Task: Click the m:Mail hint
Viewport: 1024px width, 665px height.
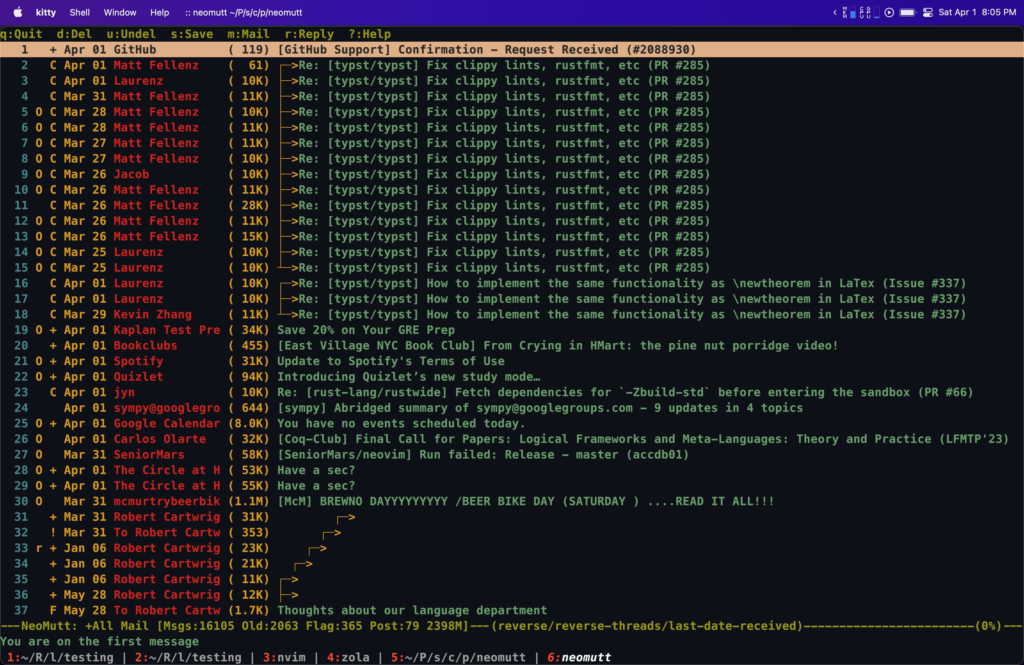Action: click(x=249, y=34)
